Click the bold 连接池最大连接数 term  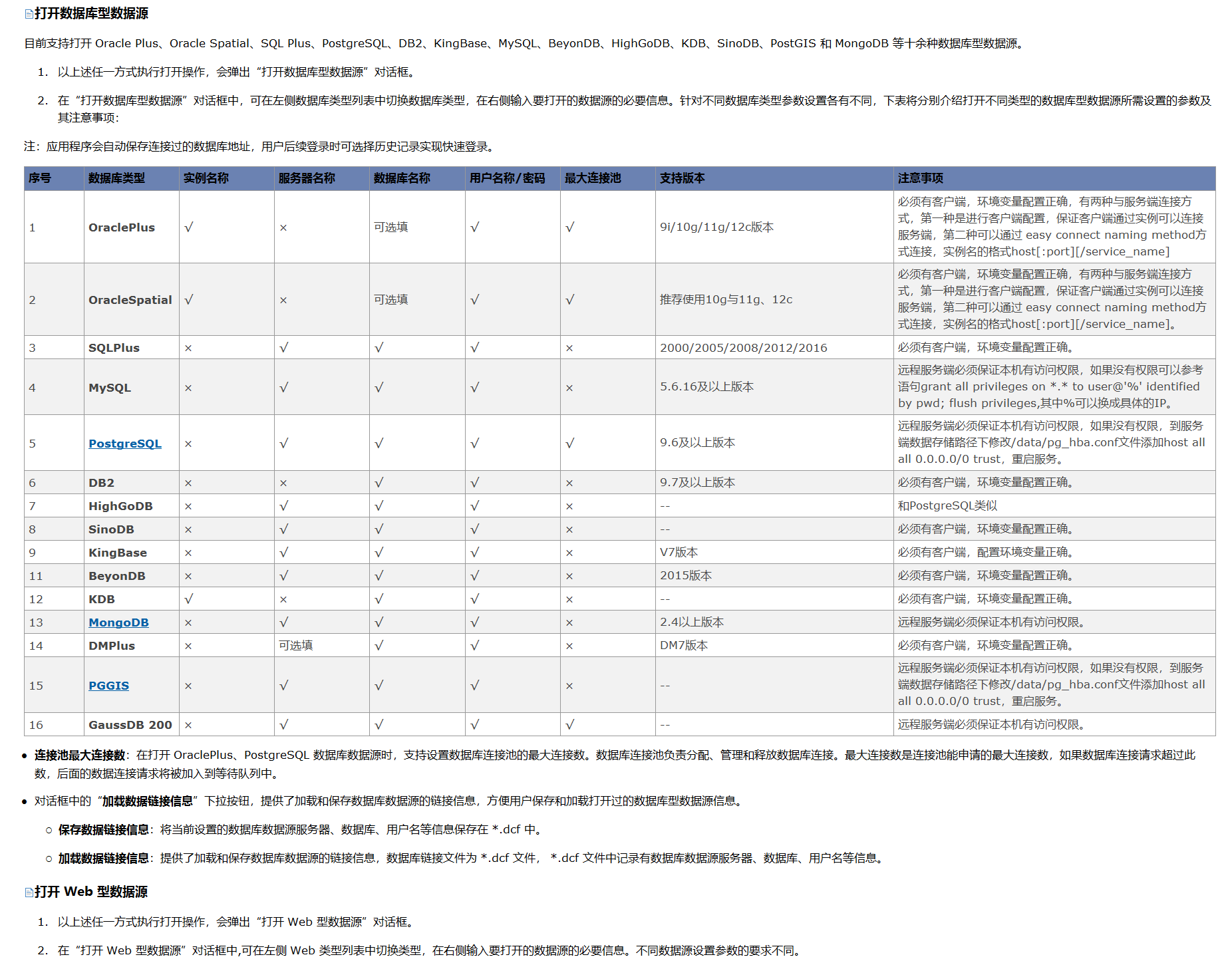point(80,756)
